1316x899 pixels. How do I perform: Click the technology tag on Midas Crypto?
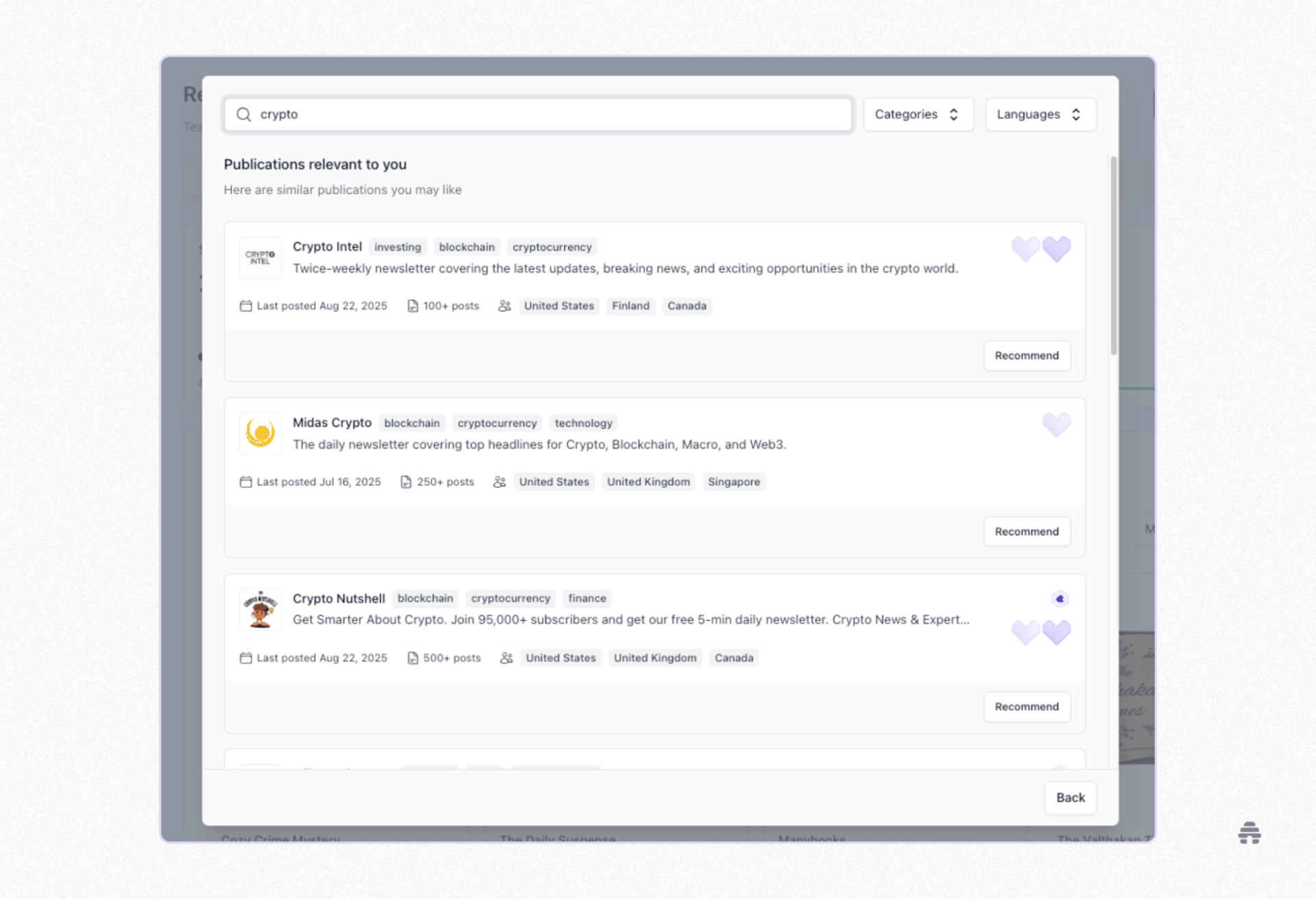point(583,423)
